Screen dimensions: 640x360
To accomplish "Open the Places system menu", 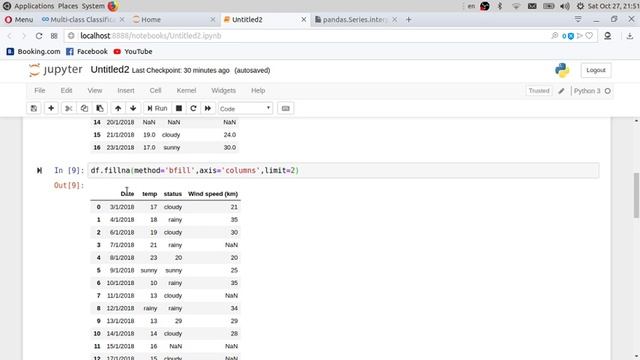I will (x=68, y=6).
